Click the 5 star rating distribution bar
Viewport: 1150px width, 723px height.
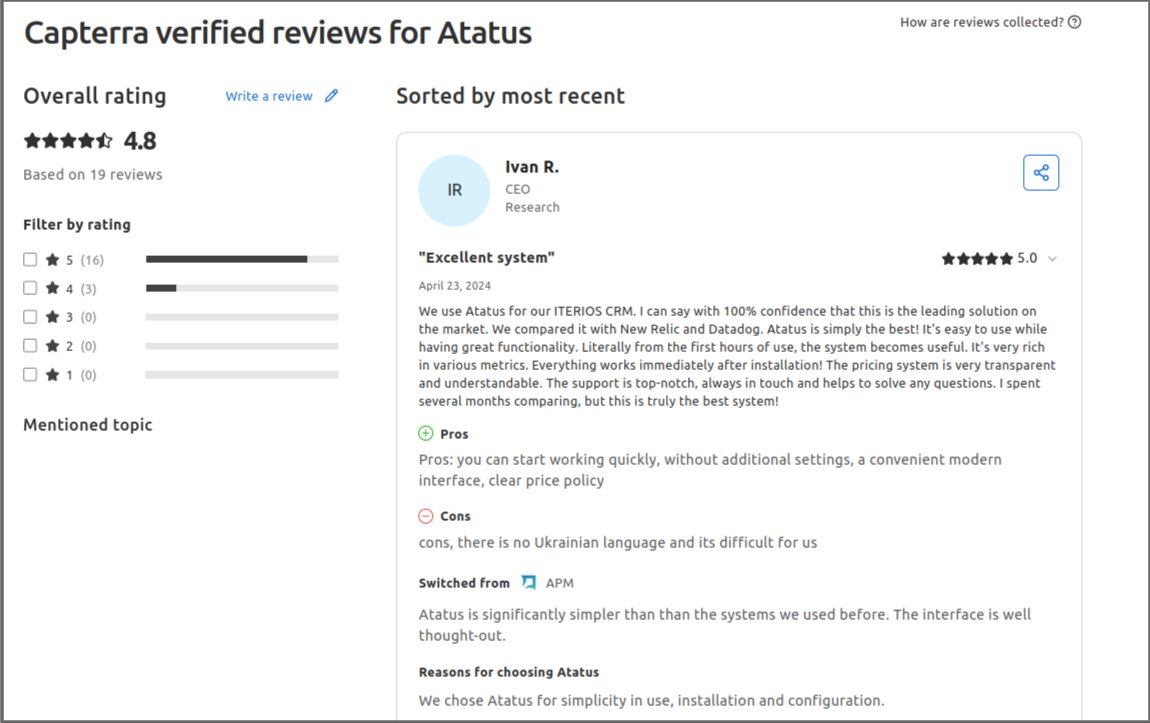click(241, 260)
